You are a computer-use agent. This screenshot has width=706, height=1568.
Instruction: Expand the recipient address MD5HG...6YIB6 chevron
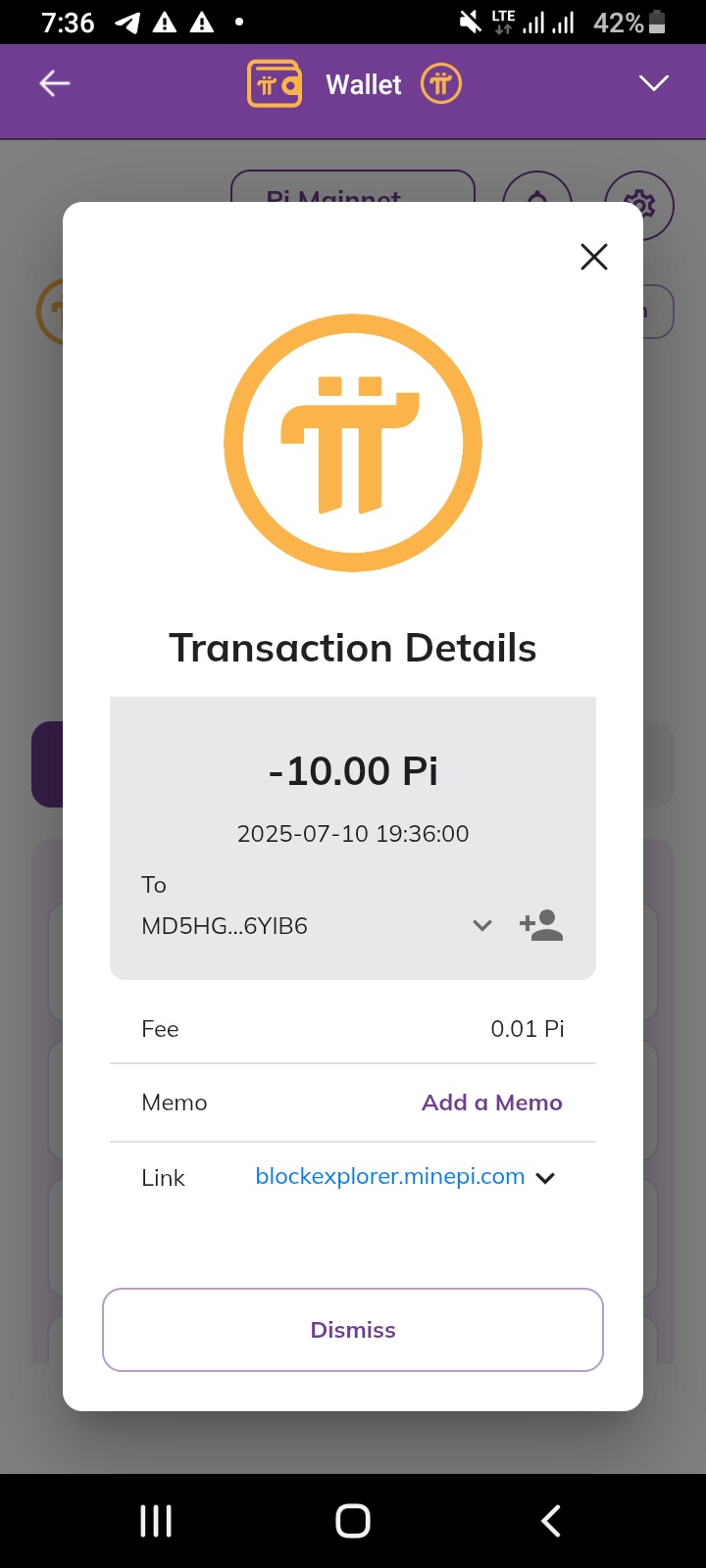tap(482, 925)
